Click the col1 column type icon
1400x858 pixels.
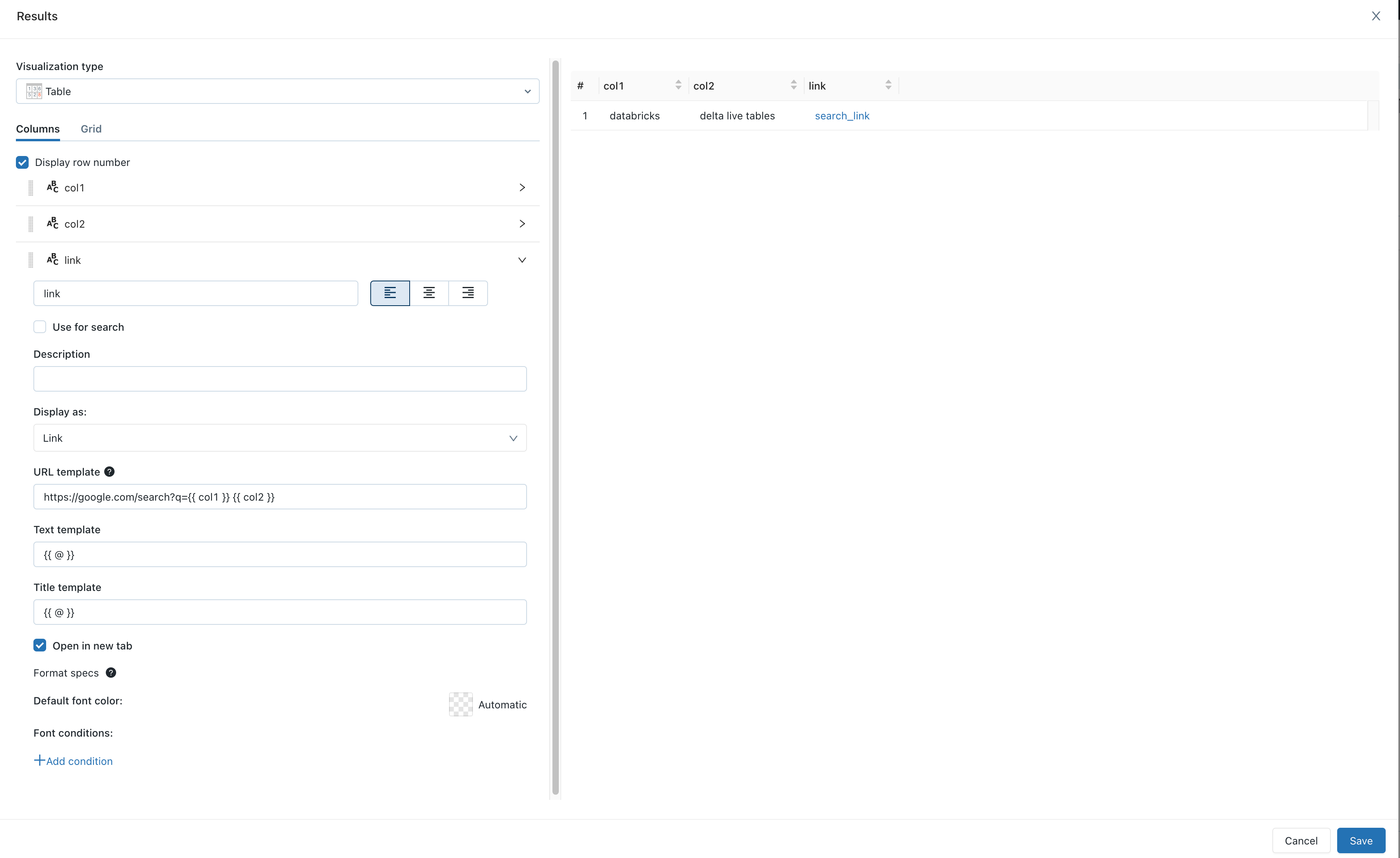click(x=52, y=187)
